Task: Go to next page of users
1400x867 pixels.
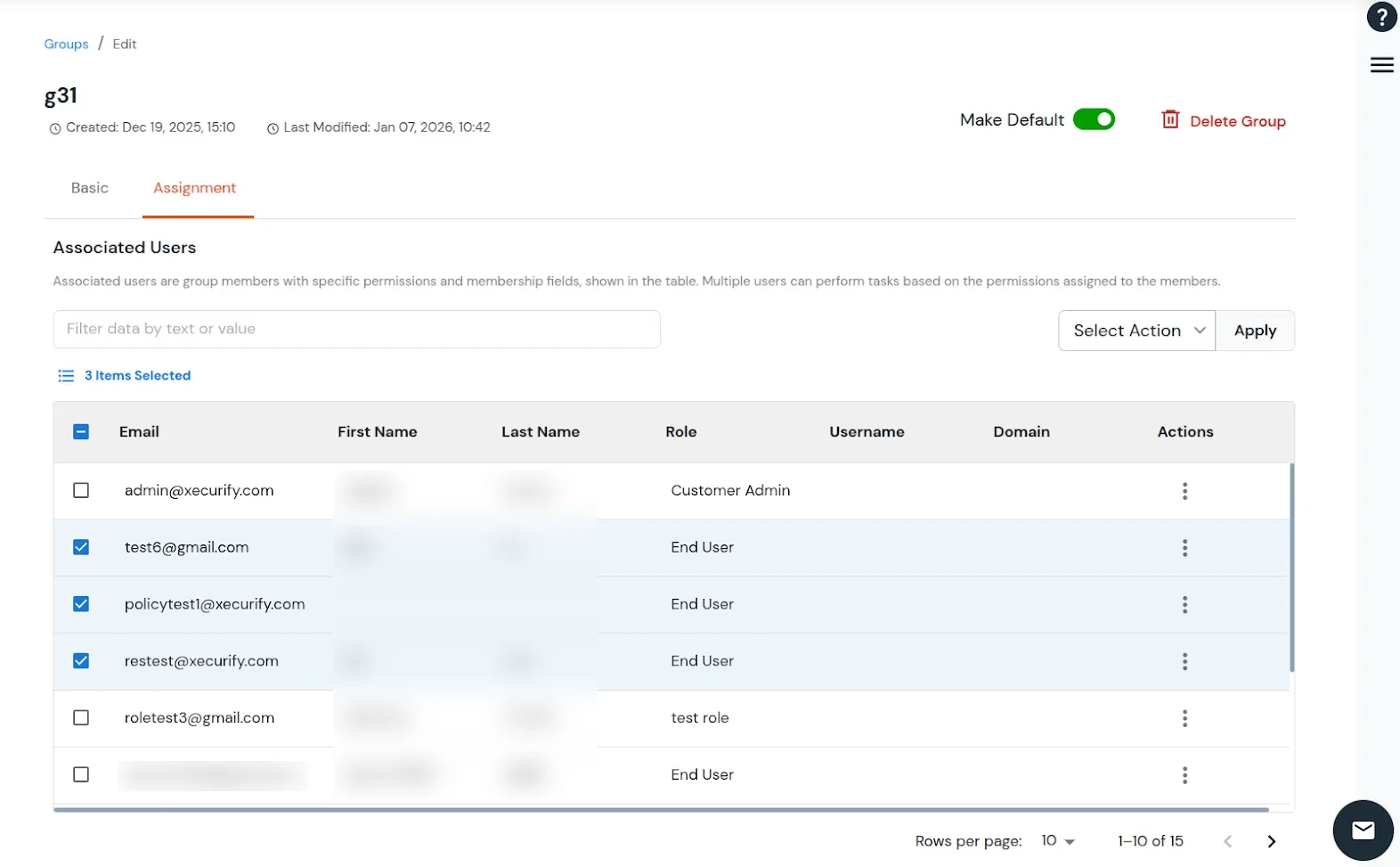Action: (x=1271, y=841)
